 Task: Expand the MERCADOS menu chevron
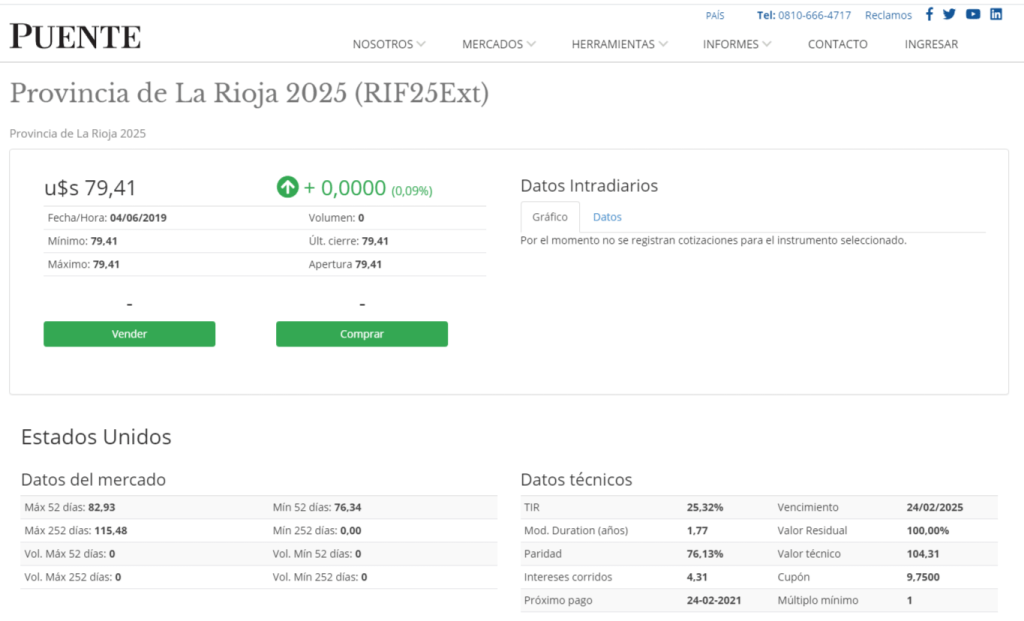coord(532,44)
